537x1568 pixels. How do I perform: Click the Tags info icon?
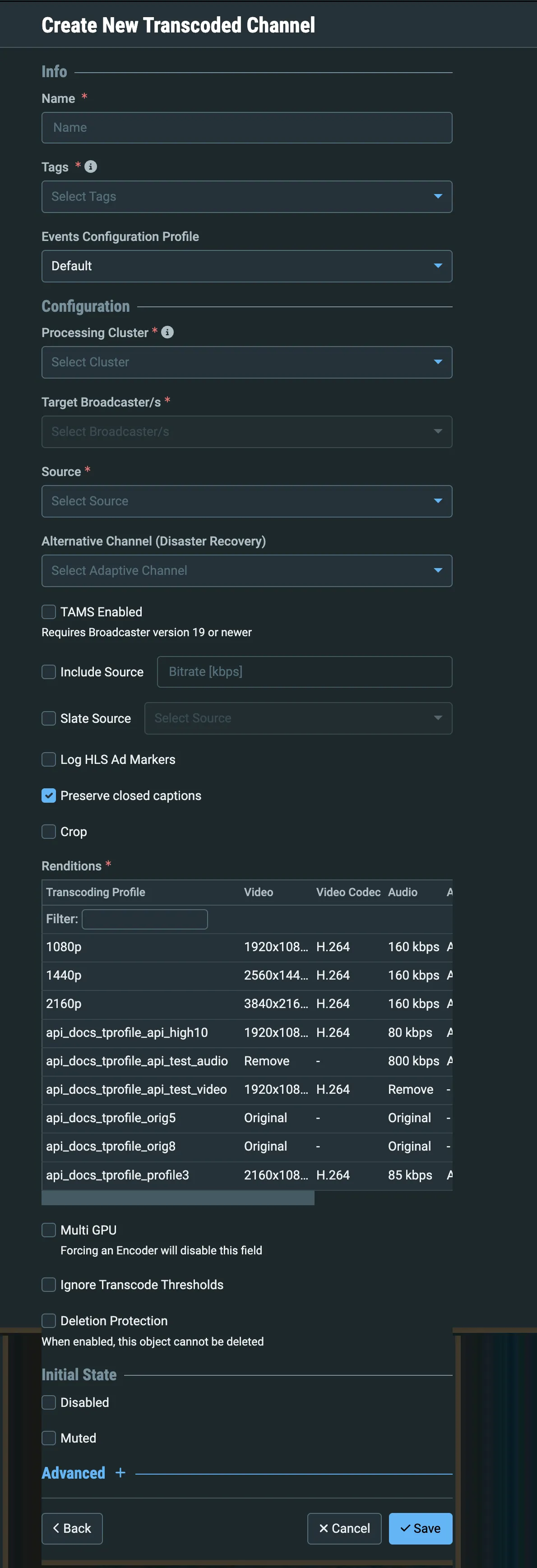91,166
